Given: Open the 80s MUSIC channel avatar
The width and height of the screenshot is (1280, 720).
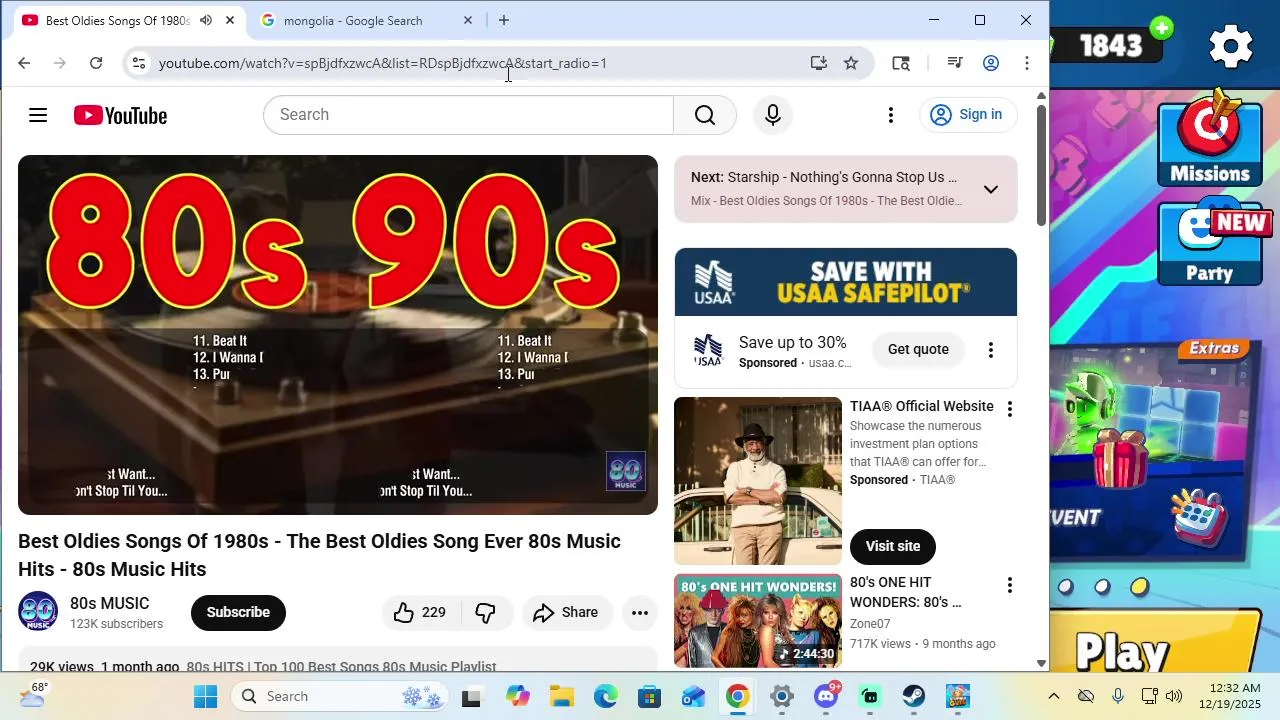Looking at the screenshot, I should [x=38, y=612].
